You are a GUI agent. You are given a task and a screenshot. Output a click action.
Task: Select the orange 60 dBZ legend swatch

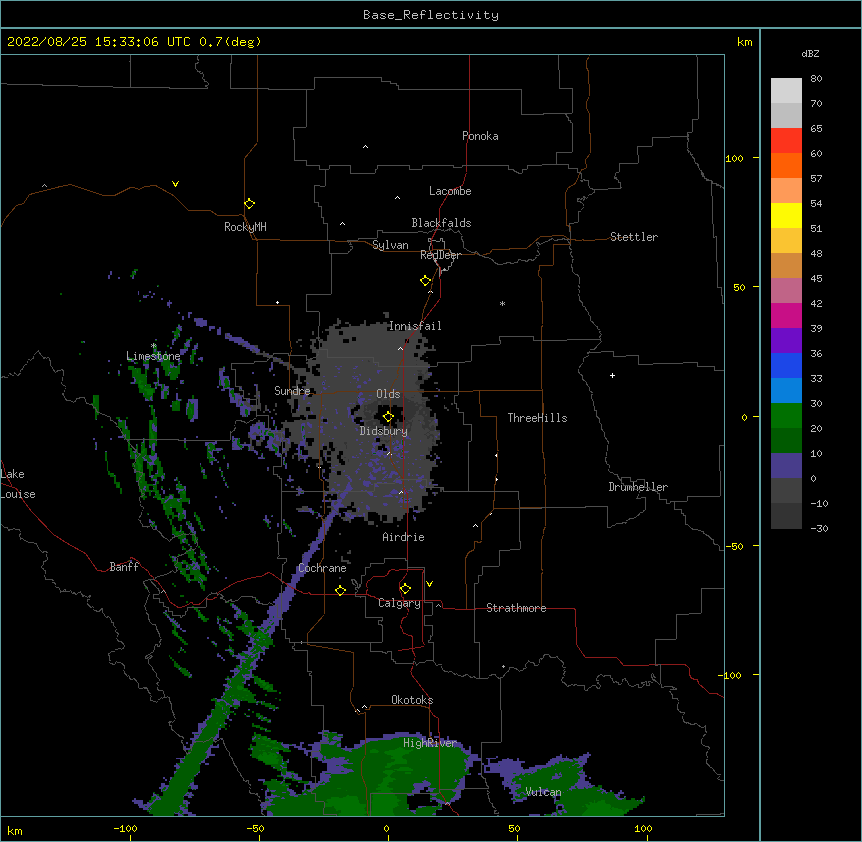tap(786, 165)
